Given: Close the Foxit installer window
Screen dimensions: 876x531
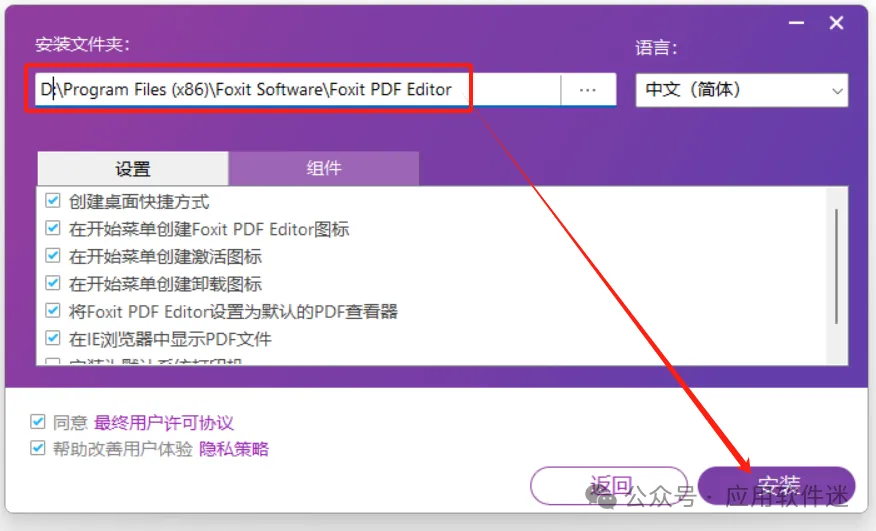Looking at the screenshot, I should pos(836,23).
